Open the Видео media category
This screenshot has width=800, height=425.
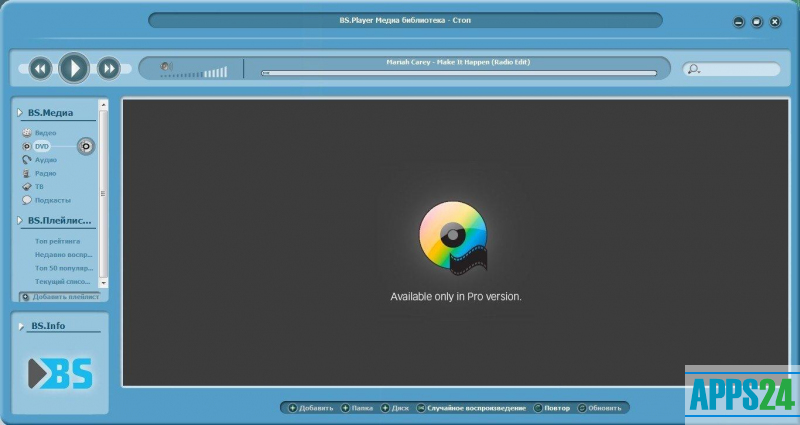click(44, 133)
